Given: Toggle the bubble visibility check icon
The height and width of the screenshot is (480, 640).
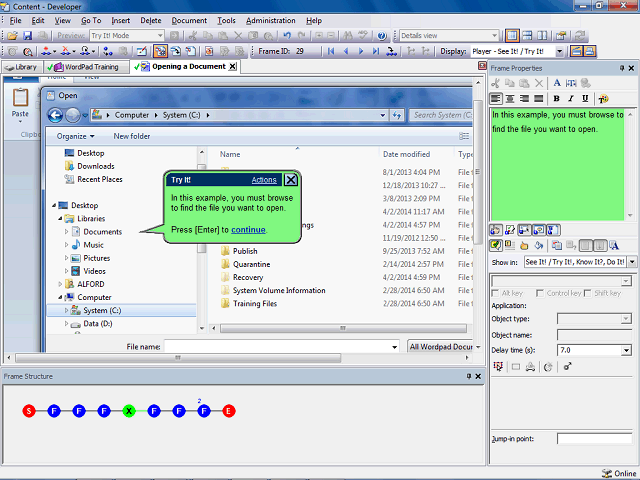Looking at the screenshot, I should click(x=496, y=245).
